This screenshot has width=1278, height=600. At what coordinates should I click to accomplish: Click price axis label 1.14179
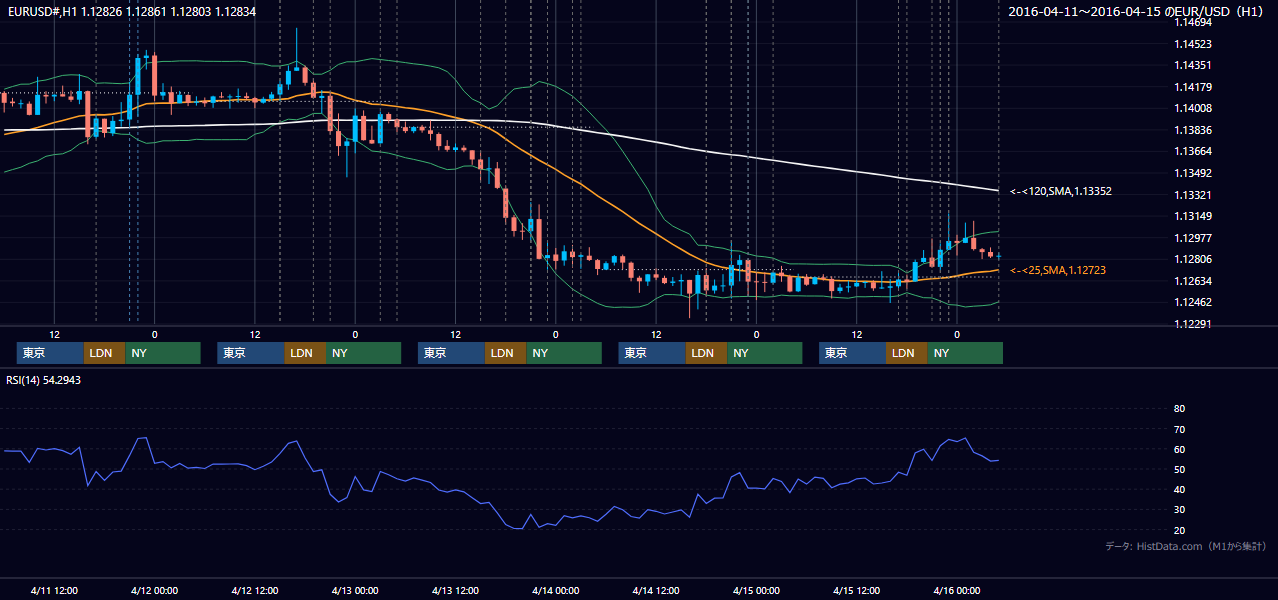point(1193,87)
